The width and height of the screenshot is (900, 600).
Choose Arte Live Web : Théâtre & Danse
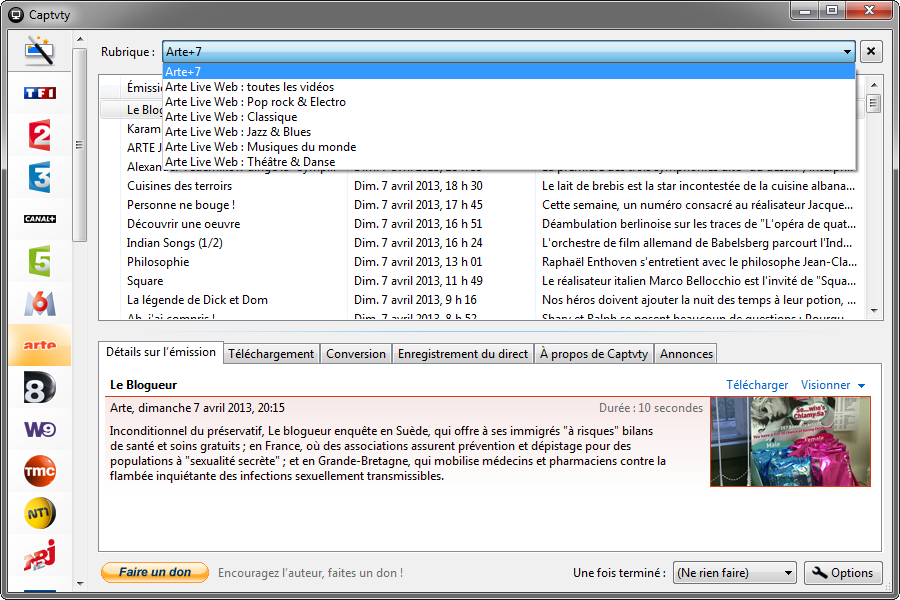pos(509,161)
